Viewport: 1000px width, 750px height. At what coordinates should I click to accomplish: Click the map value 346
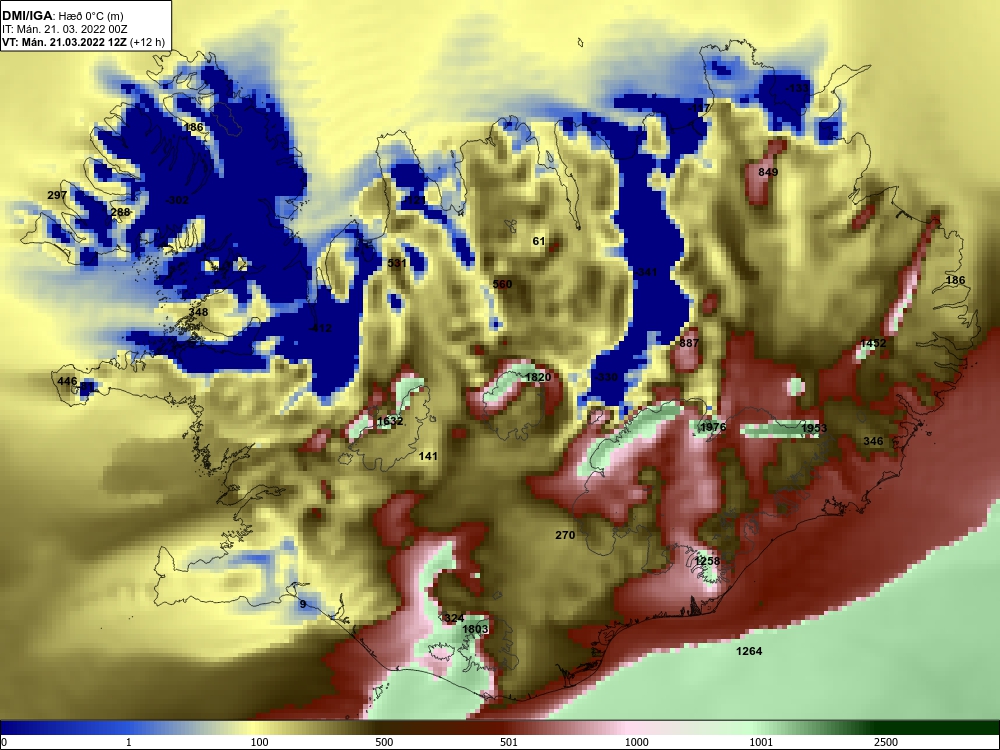point(873,441)
